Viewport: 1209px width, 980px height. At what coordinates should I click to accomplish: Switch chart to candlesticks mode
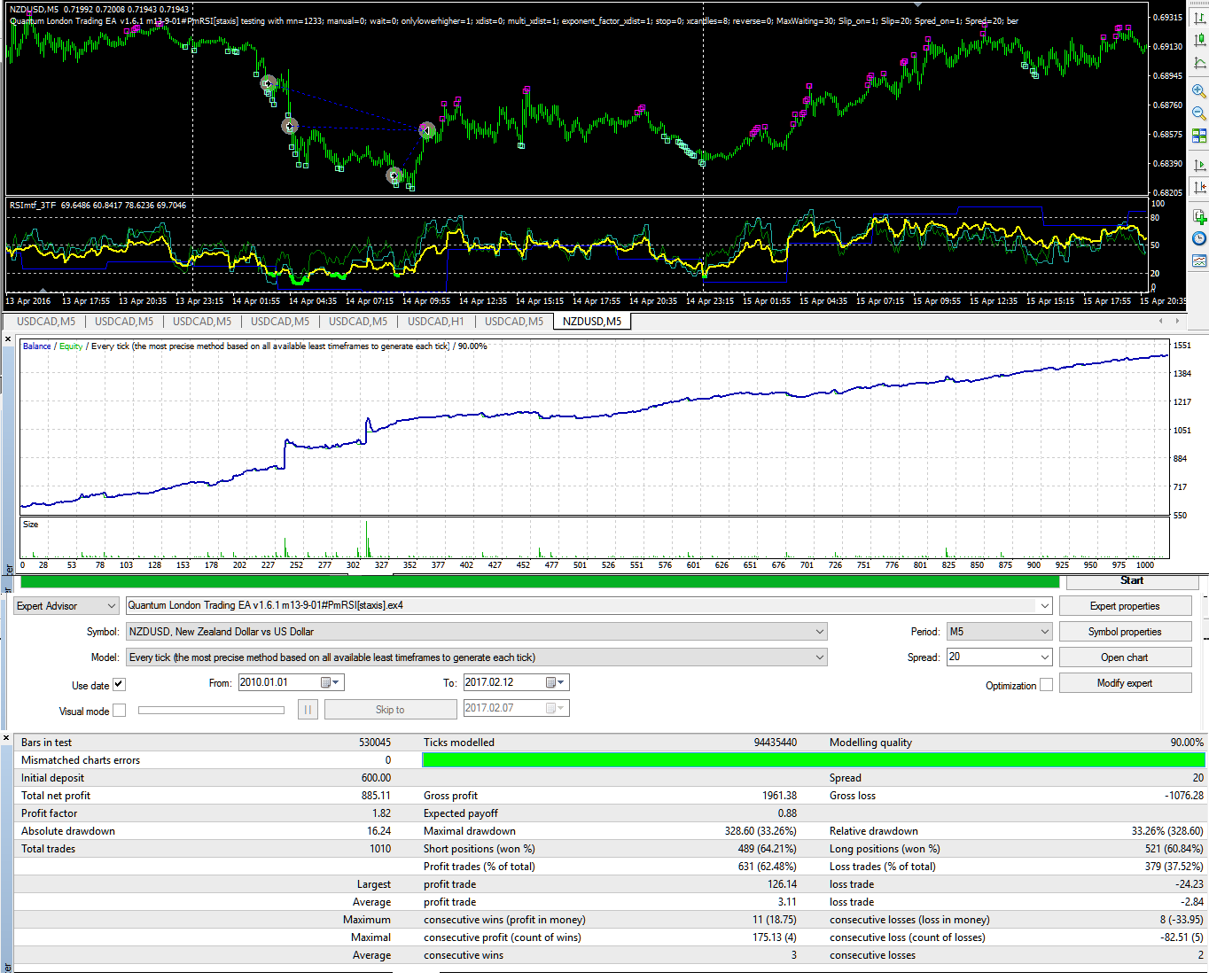click(1199, 40)
